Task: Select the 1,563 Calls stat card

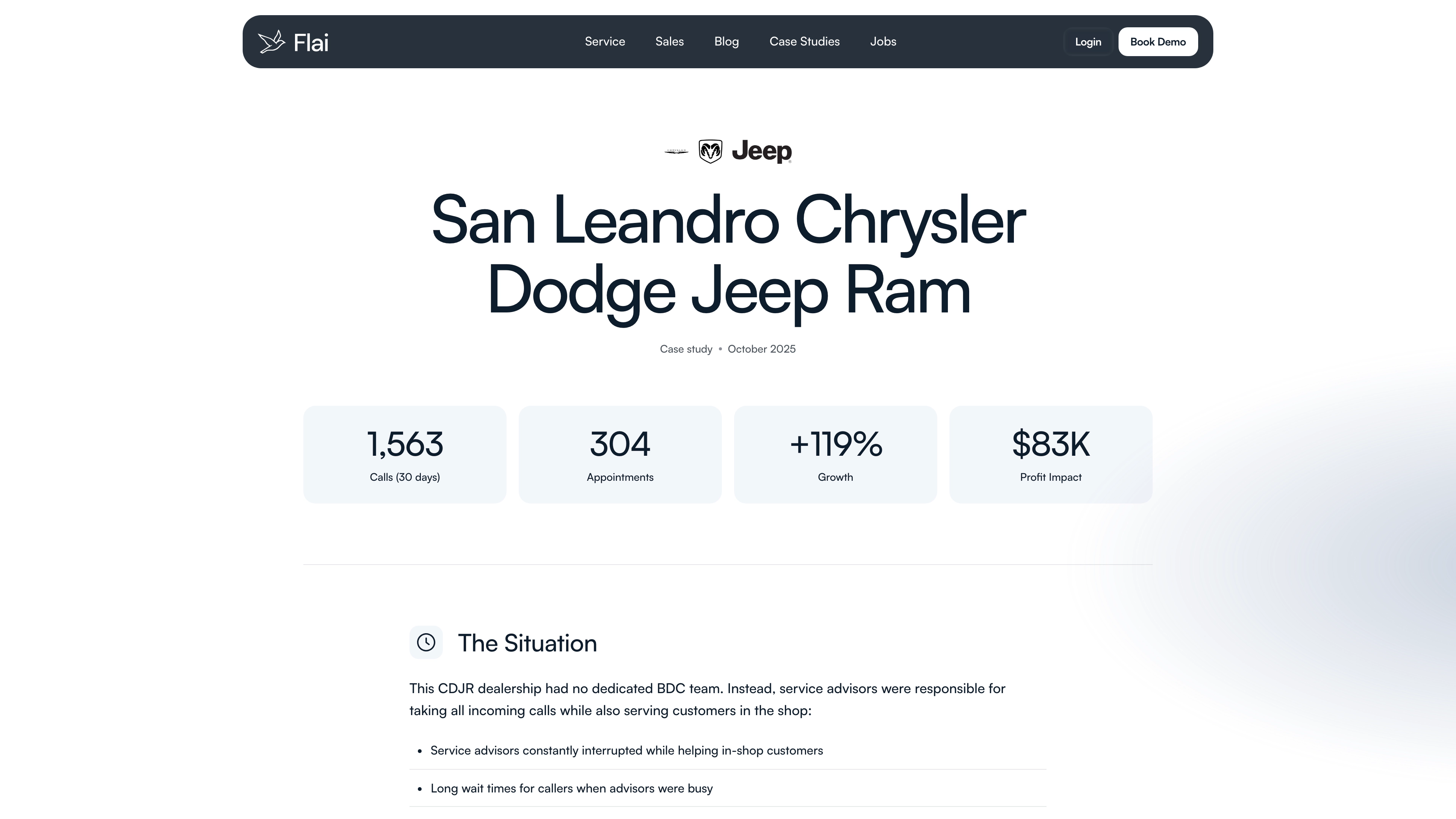Action: [404, 454]
